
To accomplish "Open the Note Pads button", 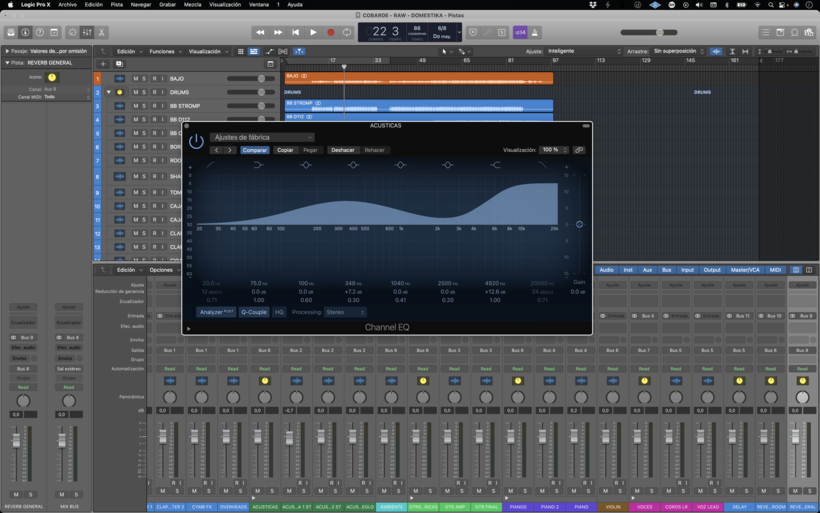I will 780,32.
